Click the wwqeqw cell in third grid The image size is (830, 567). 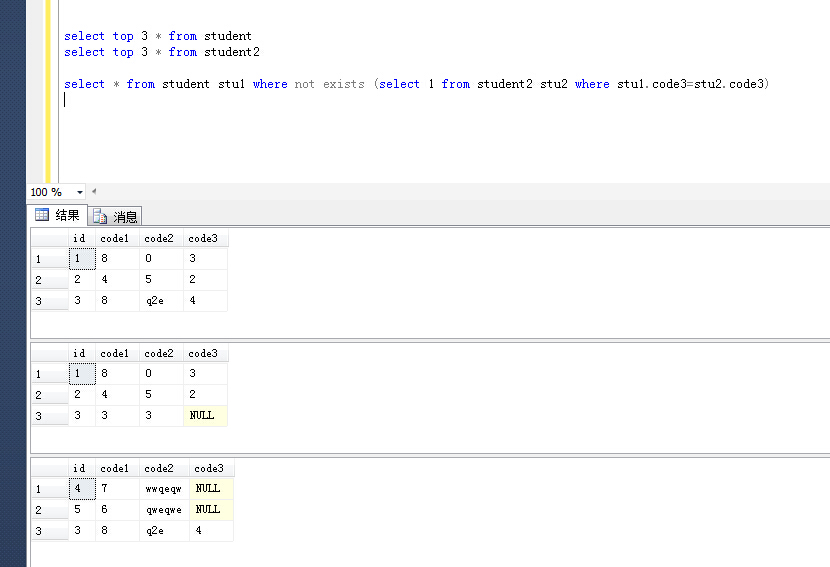[x=164, y=489]
